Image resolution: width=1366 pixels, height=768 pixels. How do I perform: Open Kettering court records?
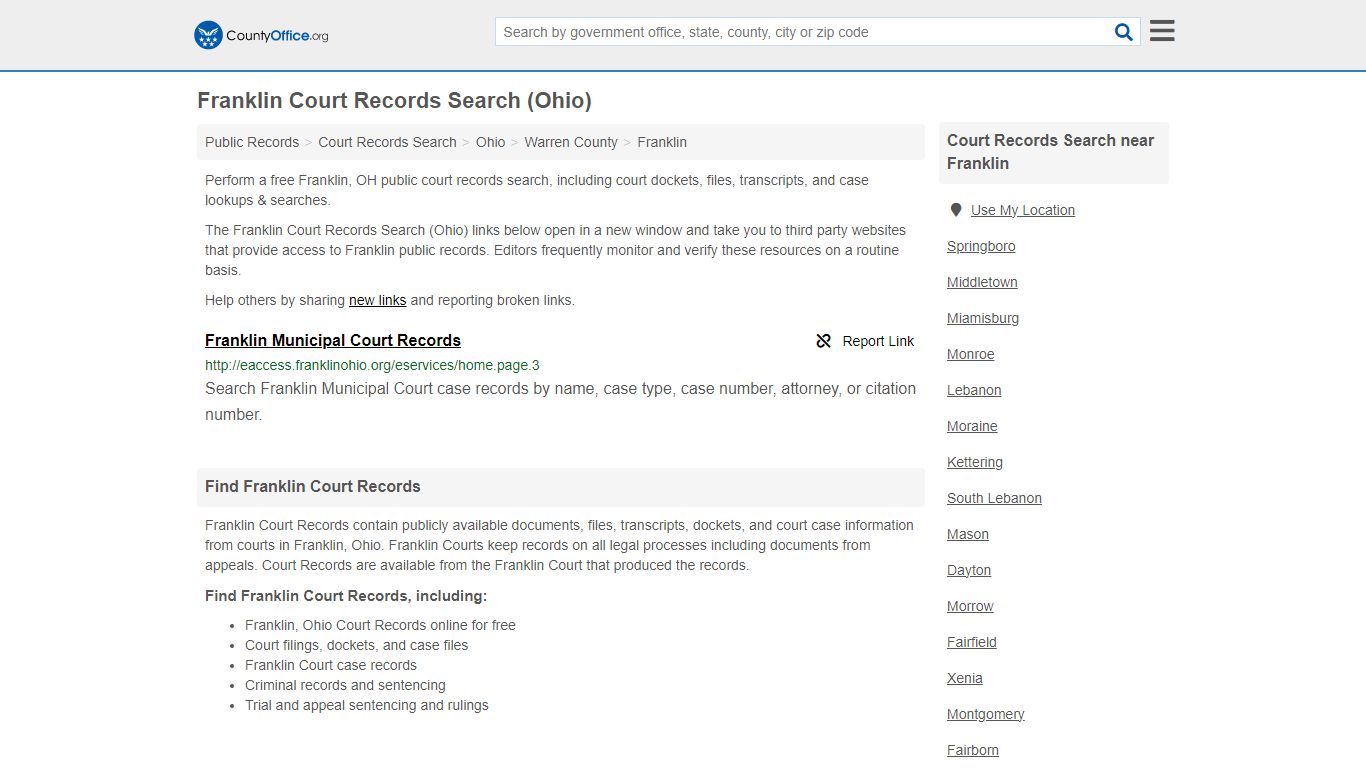[x=975, y=462]
